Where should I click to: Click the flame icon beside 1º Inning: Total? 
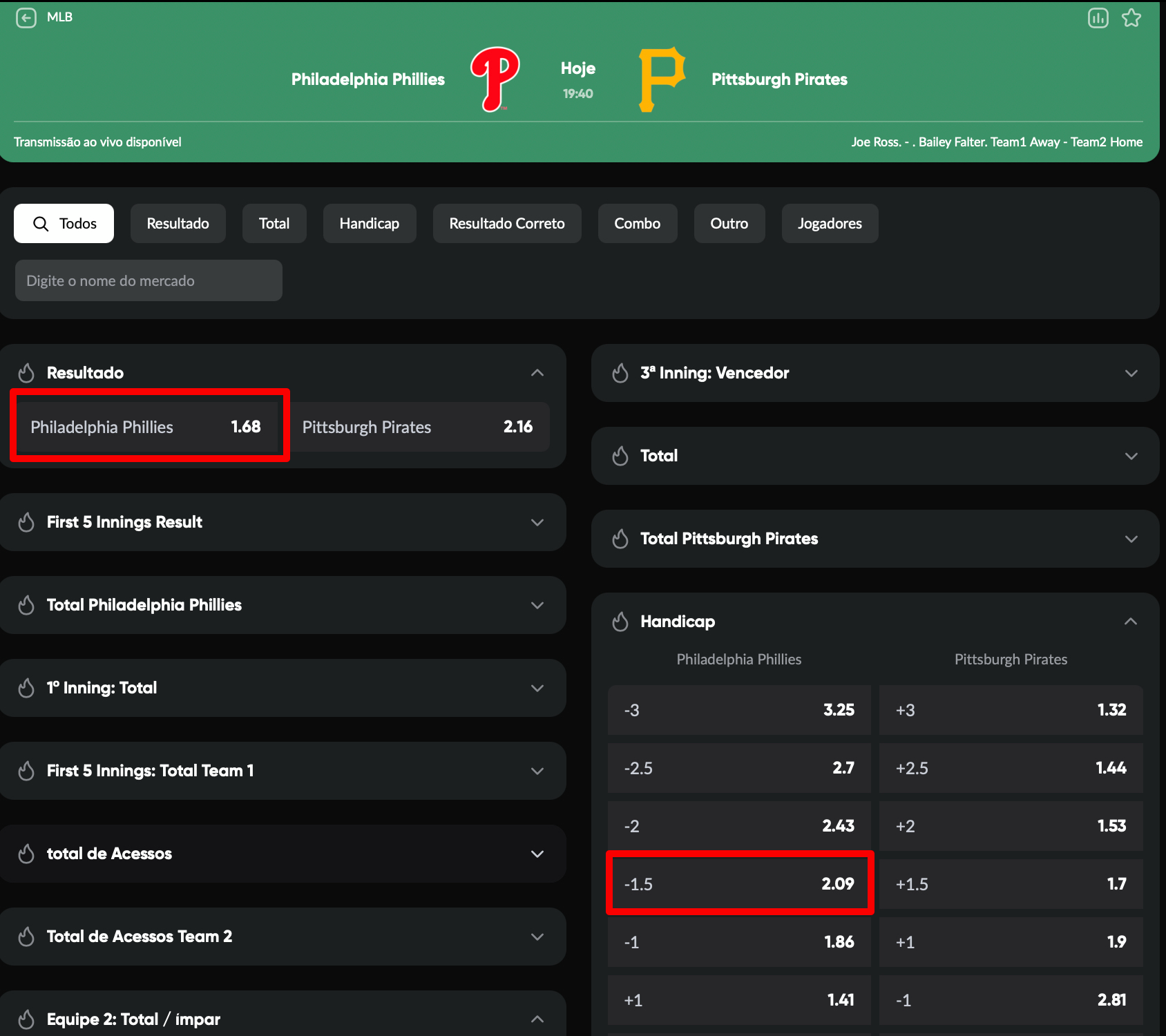pyautogui.click(x=26, y=688)
